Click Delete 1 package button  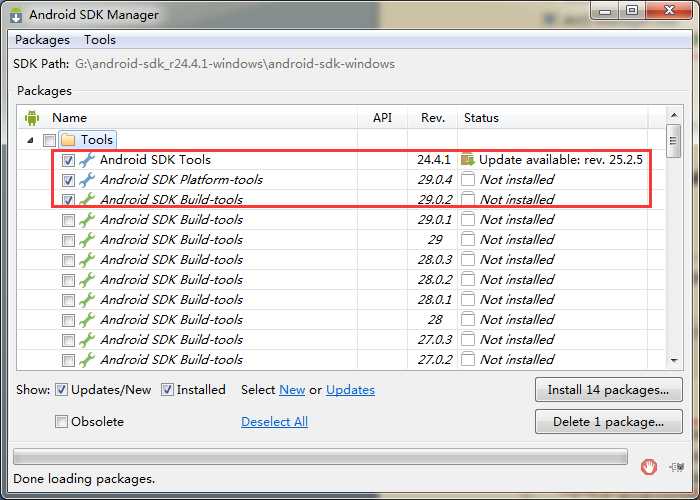point(608,421)
